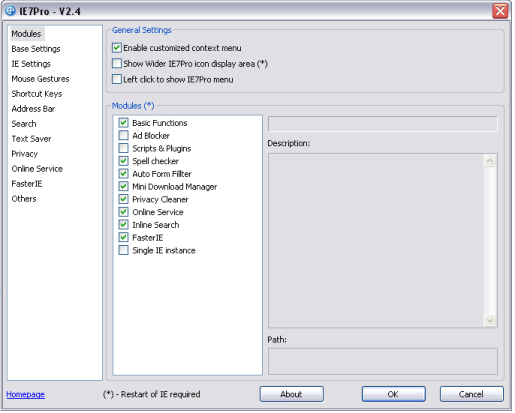Viewport: 515px width, 413px height.
Task: Enable the Ad Blocker module
Action: (x=123, y=135)
